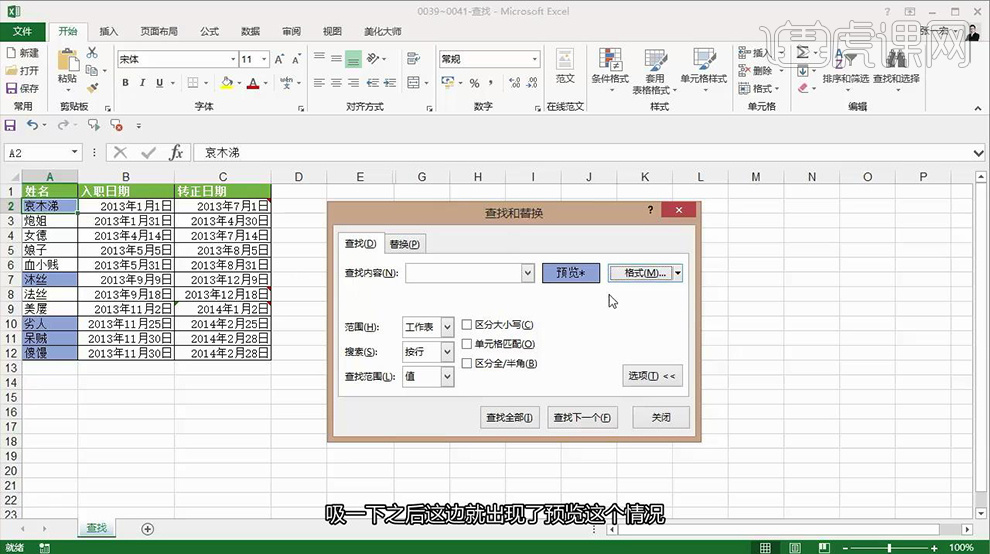Switch to the 公式 (Formulas) ribbon tab
990x554 pixels.
pos(209,31)
